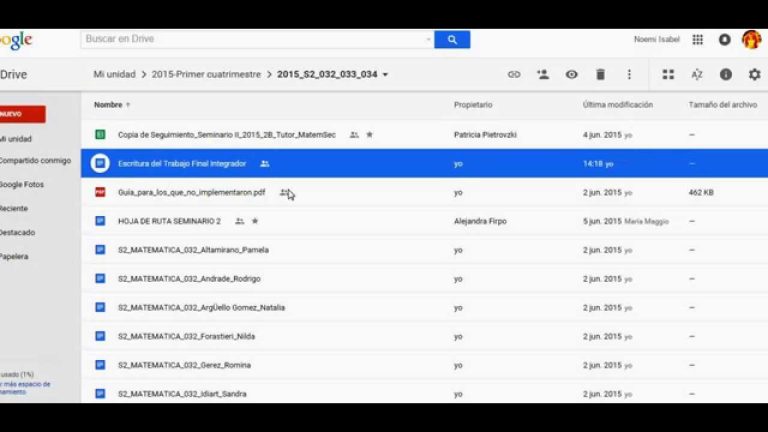
Task: Open Reciente in sidebar
Action: (14, 209)
